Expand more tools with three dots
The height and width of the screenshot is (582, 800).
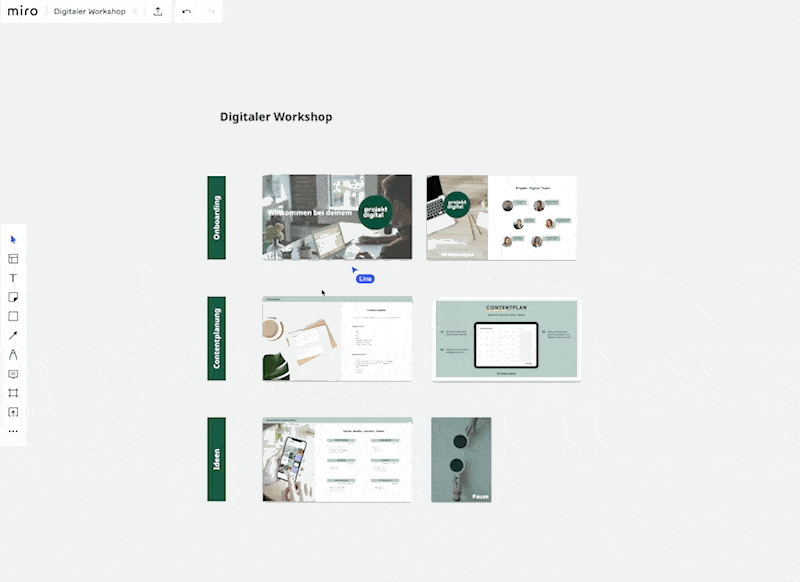click(13, 431)
